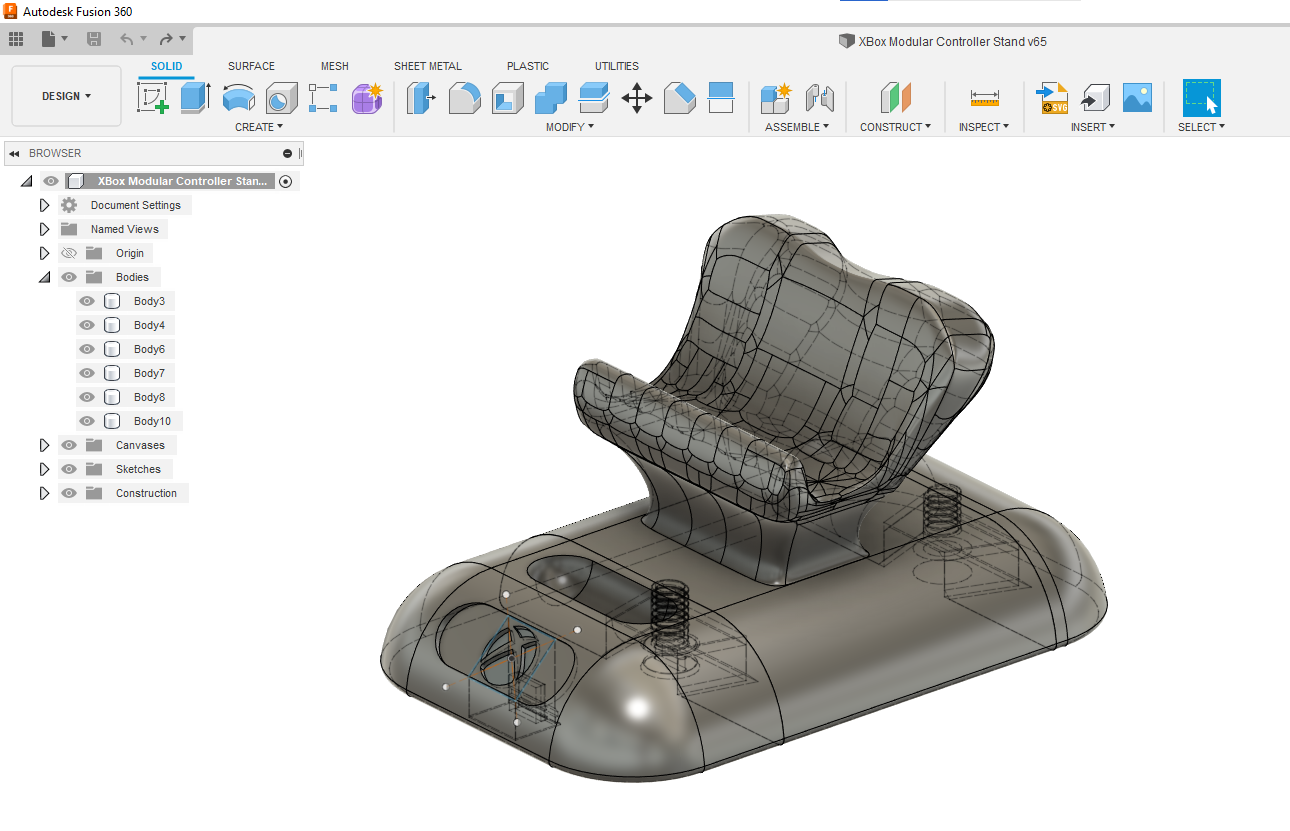The image size is (1290, 831).
Task: Undo the last action
Action: [127, 39]
